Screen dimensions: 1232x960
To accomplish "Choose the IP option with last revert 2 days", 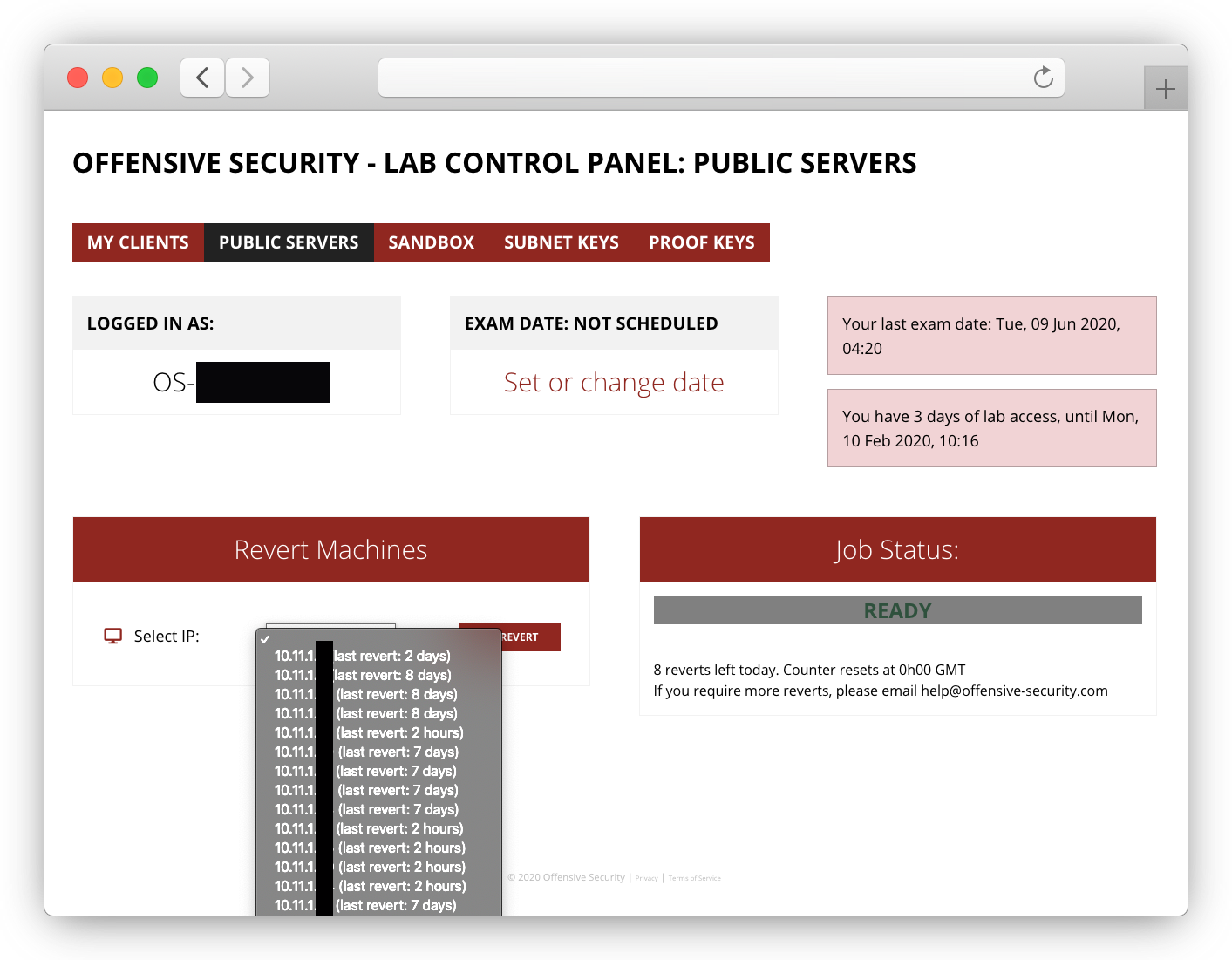I will [x=379, y=656].
